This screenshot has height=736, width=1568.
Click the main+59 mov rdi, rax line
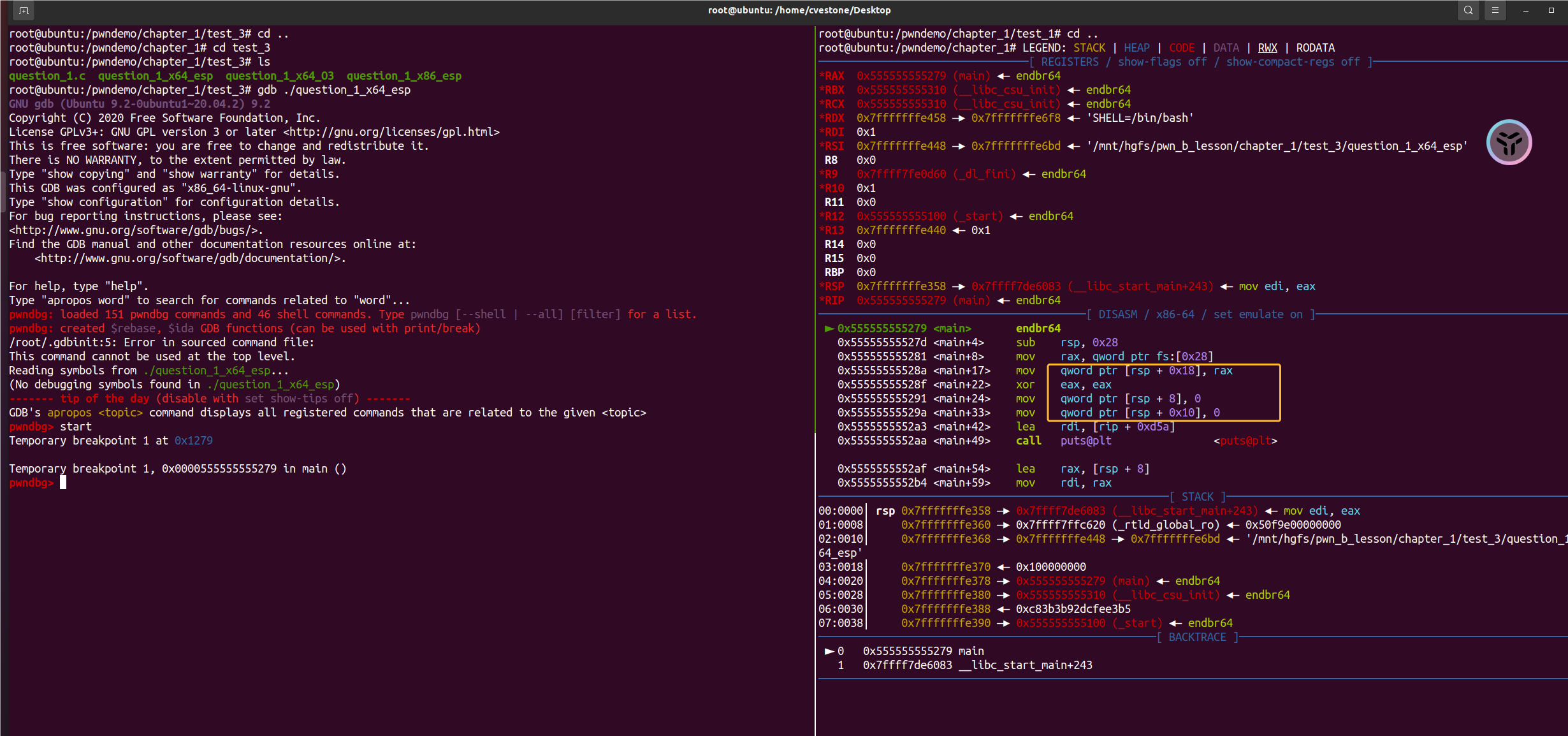(x=975, y=483)
